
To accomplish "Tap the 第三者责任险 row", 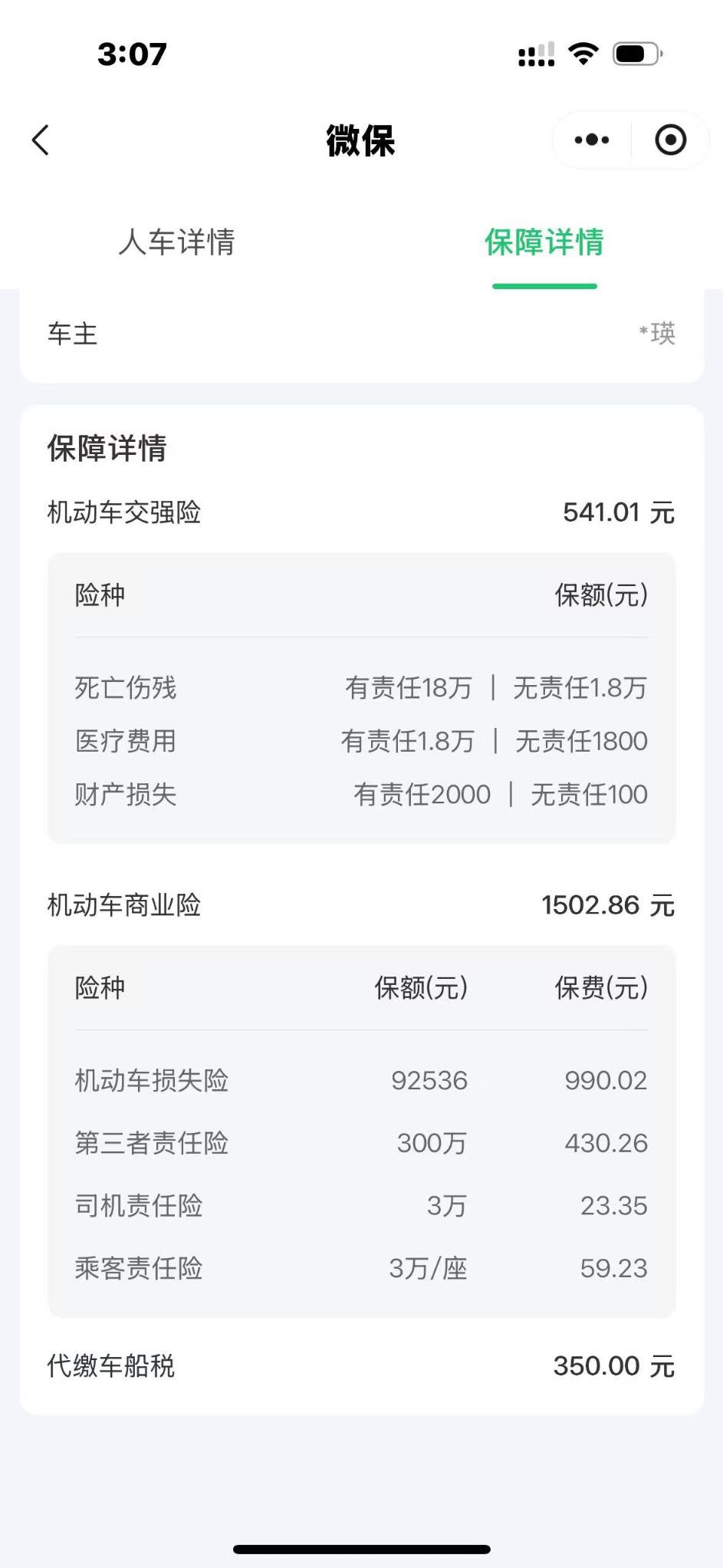I will click(361, 1143).
